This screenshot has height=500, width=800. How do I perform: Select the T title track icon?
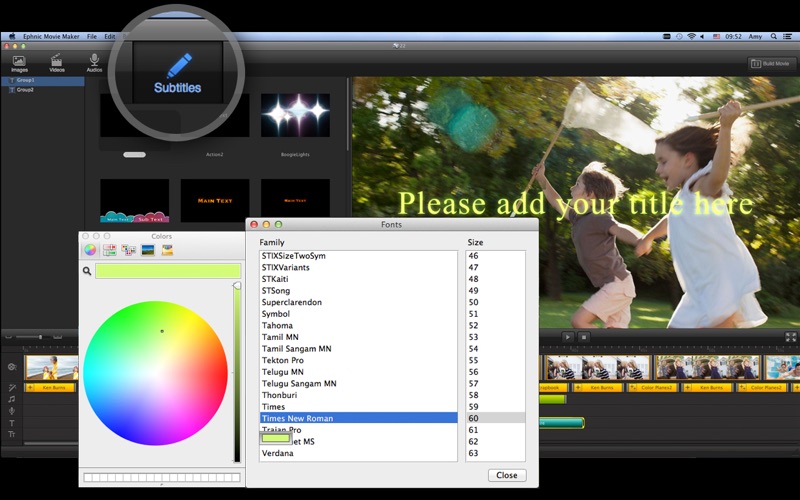pyautogui.click(x=12, y=423)
